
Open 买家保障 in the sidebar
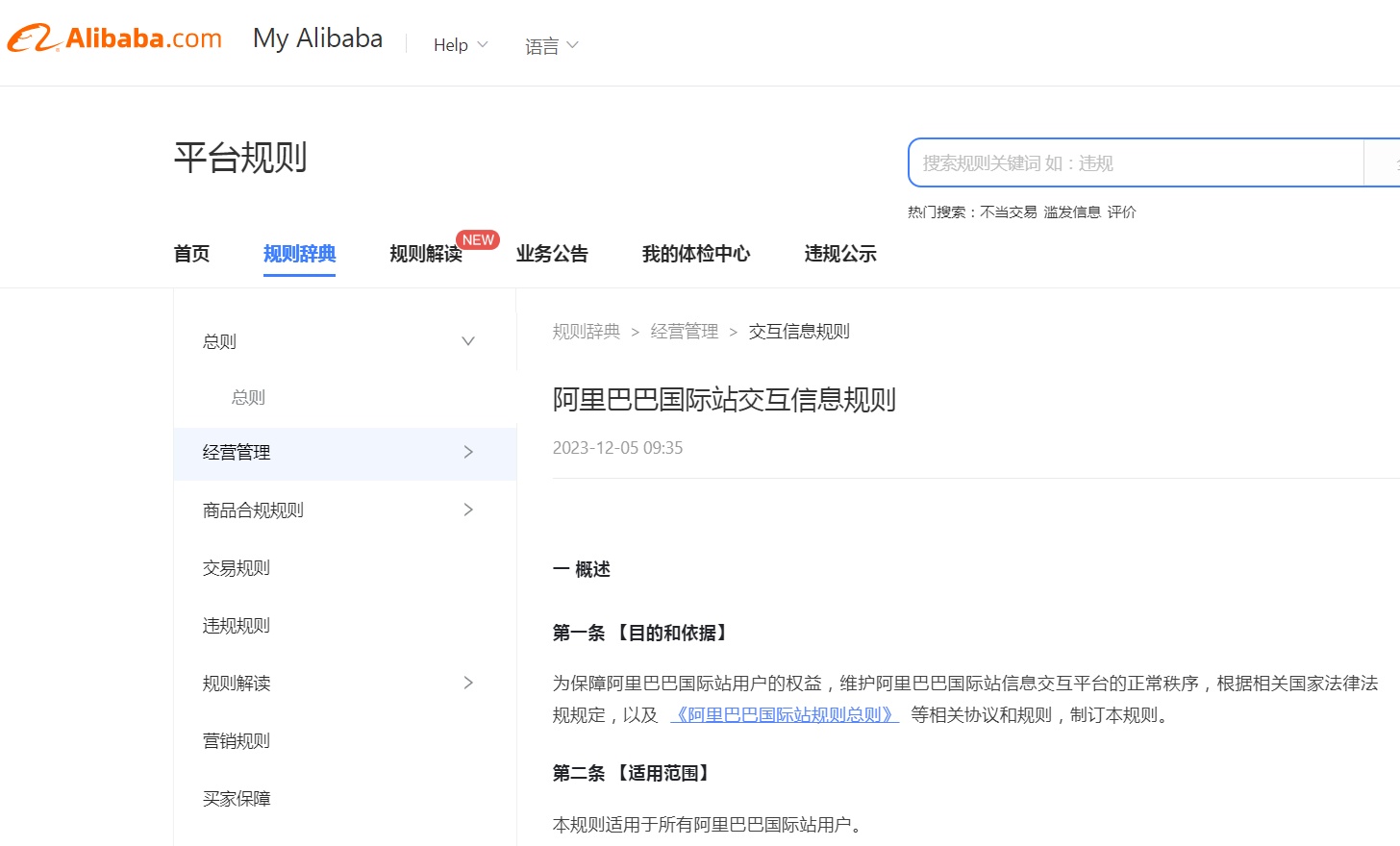[237, 799]
